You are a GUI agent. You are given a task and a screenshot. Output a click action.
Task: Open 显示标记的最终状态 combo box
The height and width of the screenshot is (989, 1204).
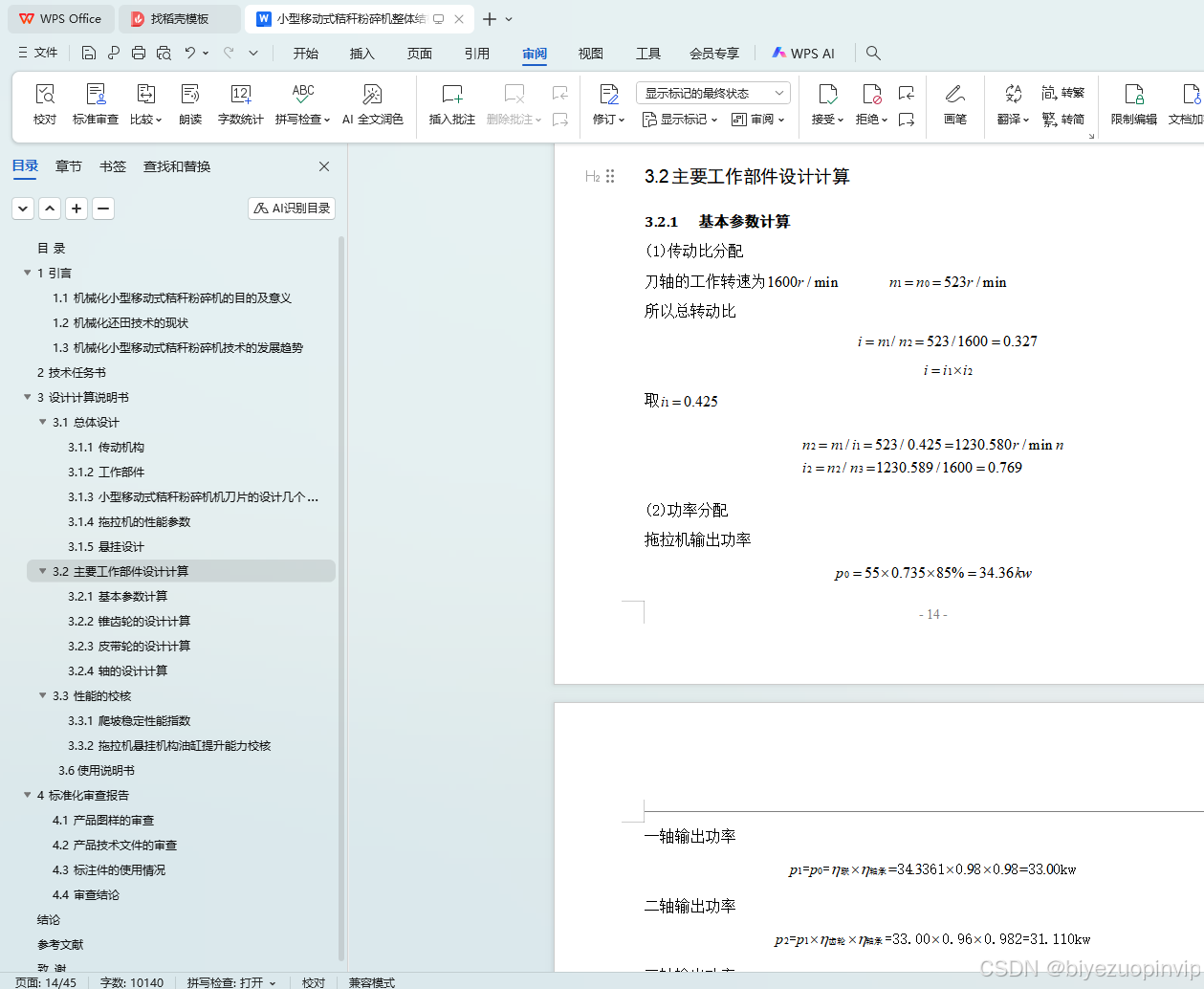pyautogui.click(x=712, y=93)
